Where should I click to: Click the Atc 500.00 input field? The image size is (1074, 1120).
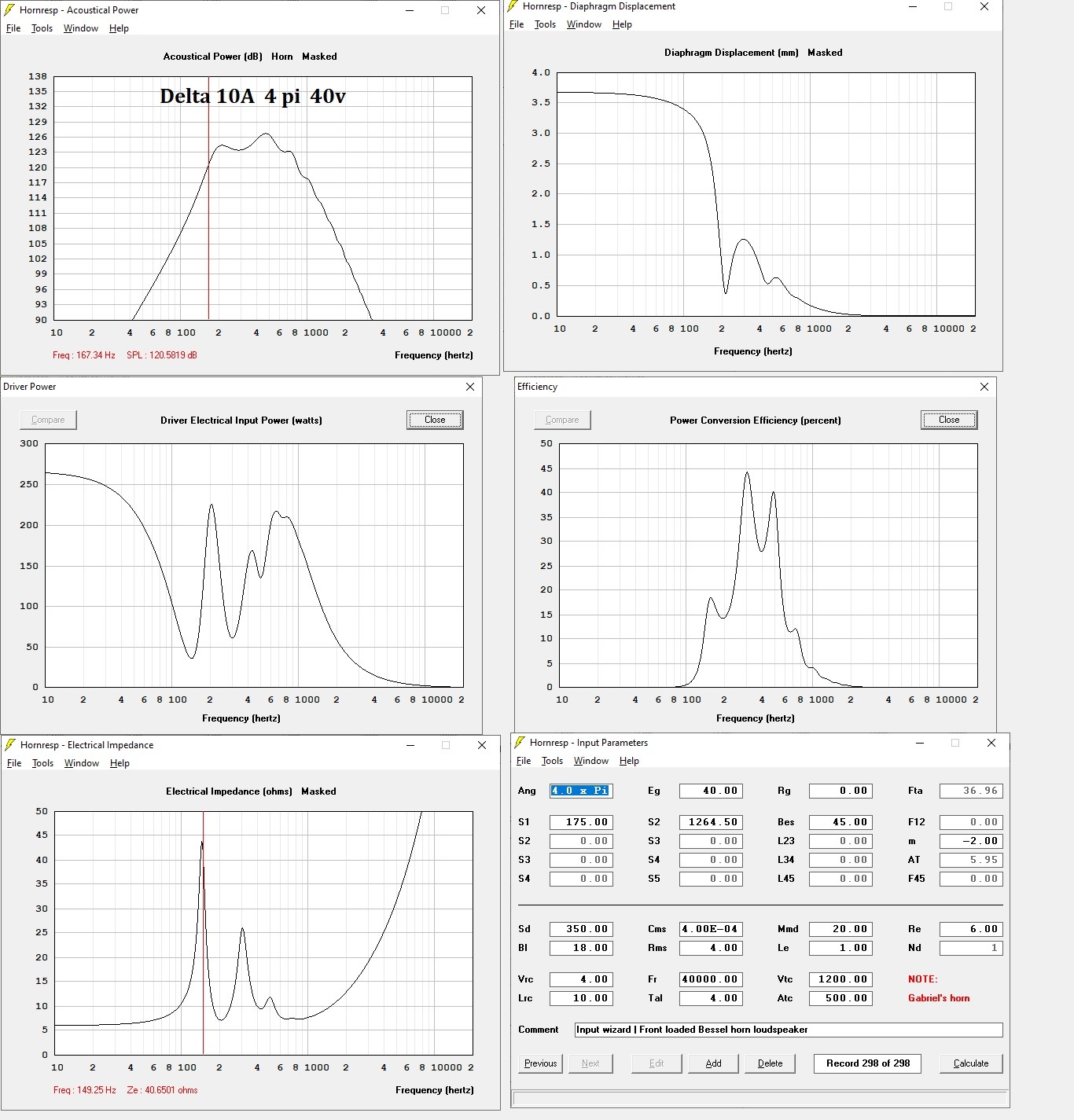(840, 998)
